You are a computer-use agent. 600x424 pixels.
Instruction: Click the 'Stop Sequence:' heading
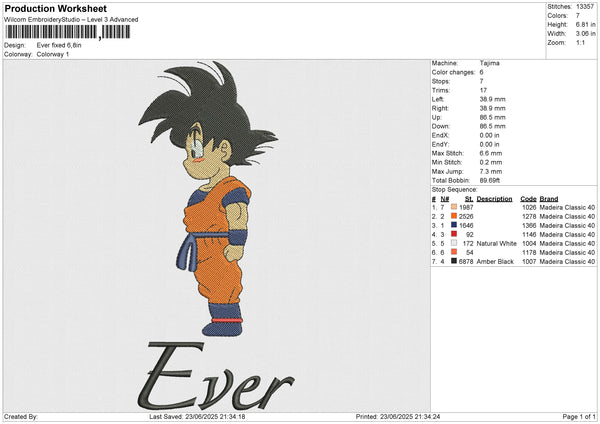tap(455, 190)
